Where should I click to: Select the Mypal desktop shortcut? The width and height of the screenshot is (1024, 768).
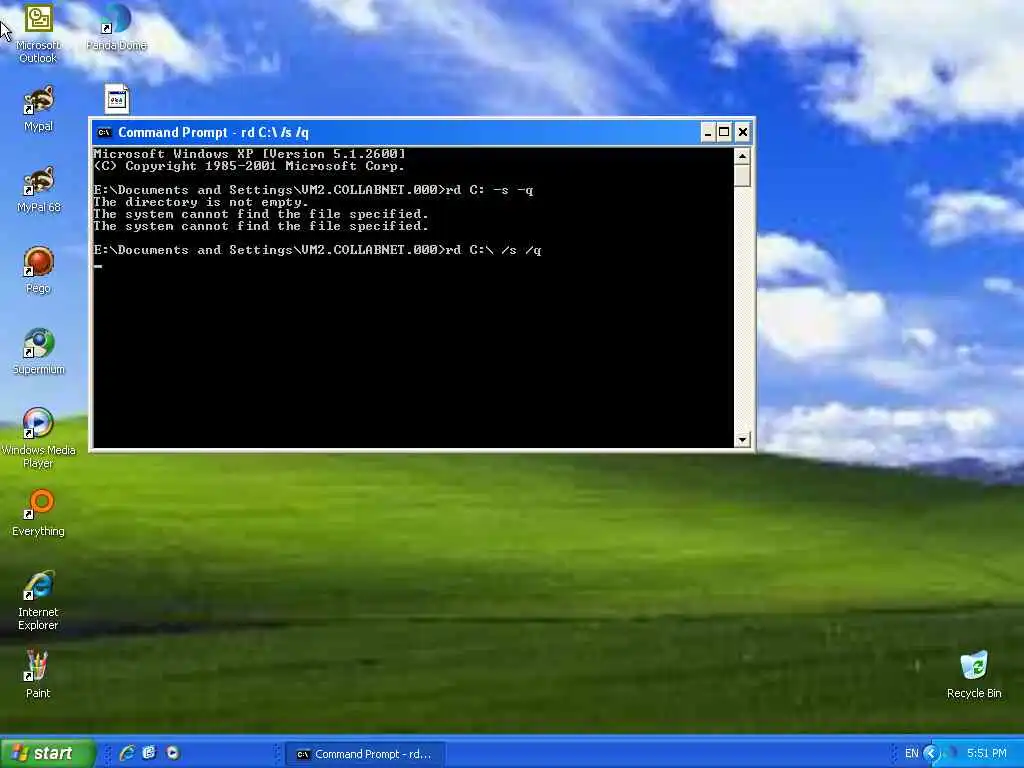38,108
